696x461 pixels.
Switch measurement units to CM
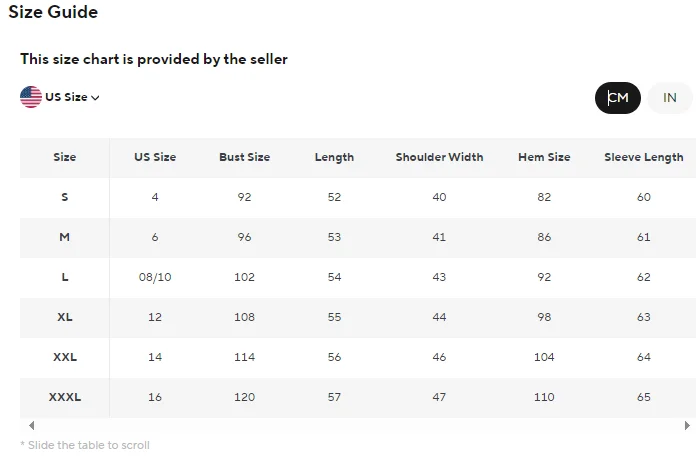618,98
